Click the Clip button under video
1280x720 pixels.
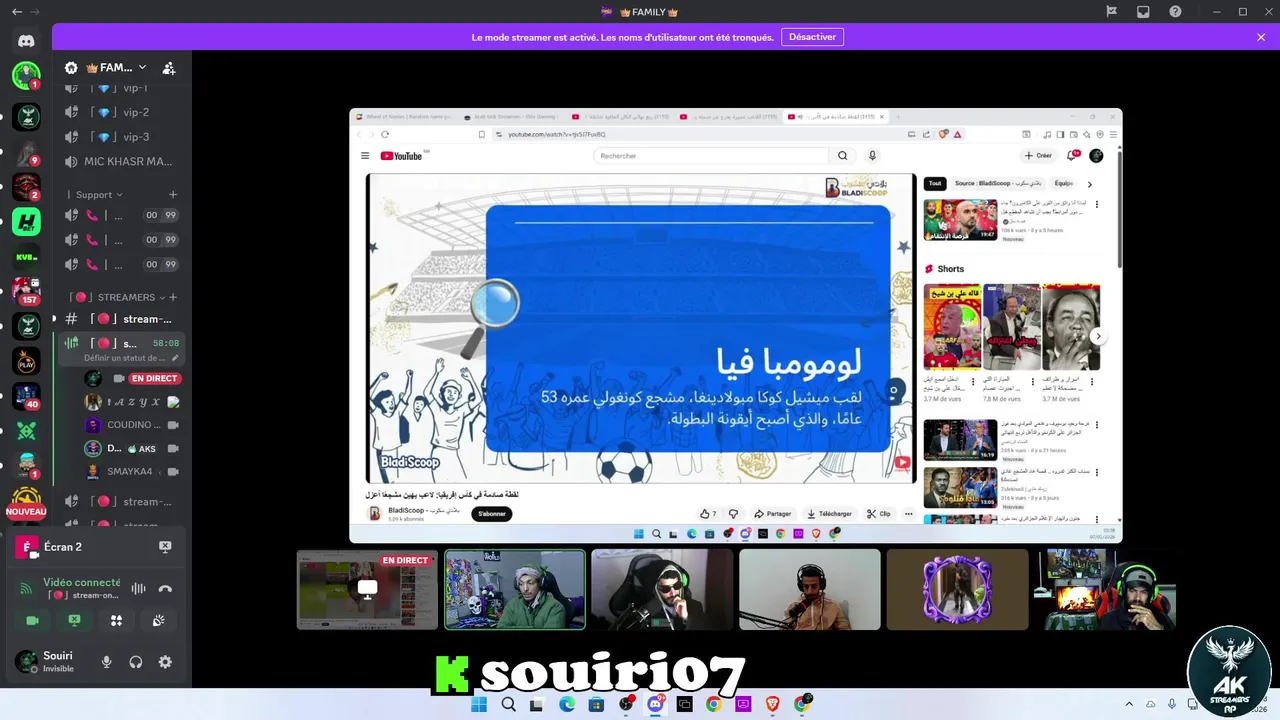879,513
